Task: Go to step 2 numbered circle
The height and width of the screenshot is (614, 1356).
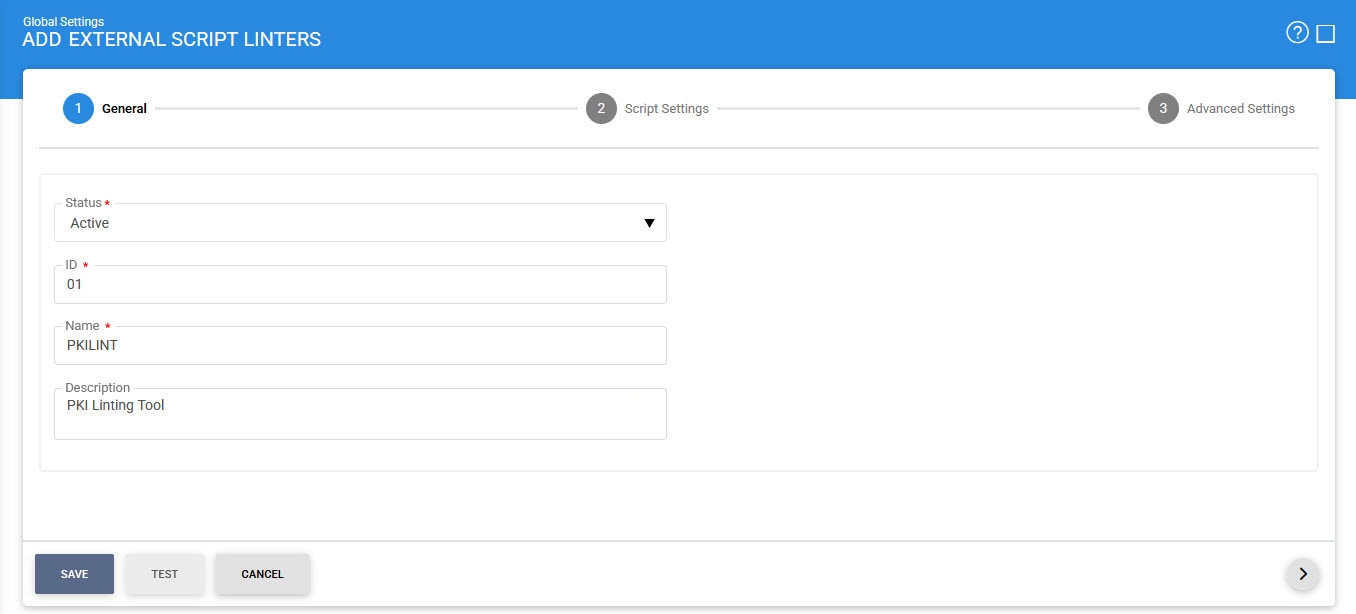Action: tap(601, 109)
